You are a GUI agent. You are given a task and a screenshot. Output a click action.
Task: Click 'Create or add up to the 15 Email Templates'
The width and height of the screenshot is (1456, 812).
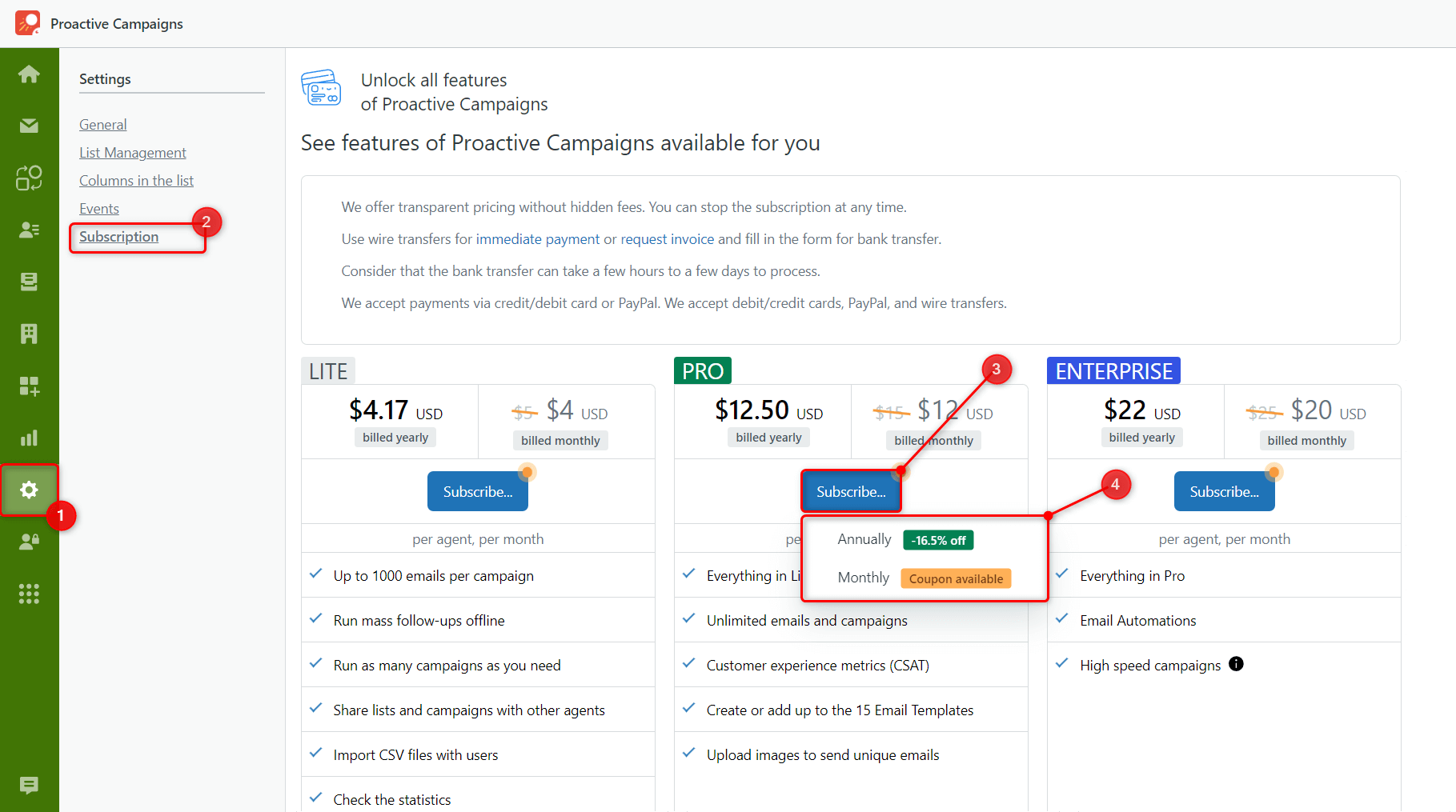(840, 710)
